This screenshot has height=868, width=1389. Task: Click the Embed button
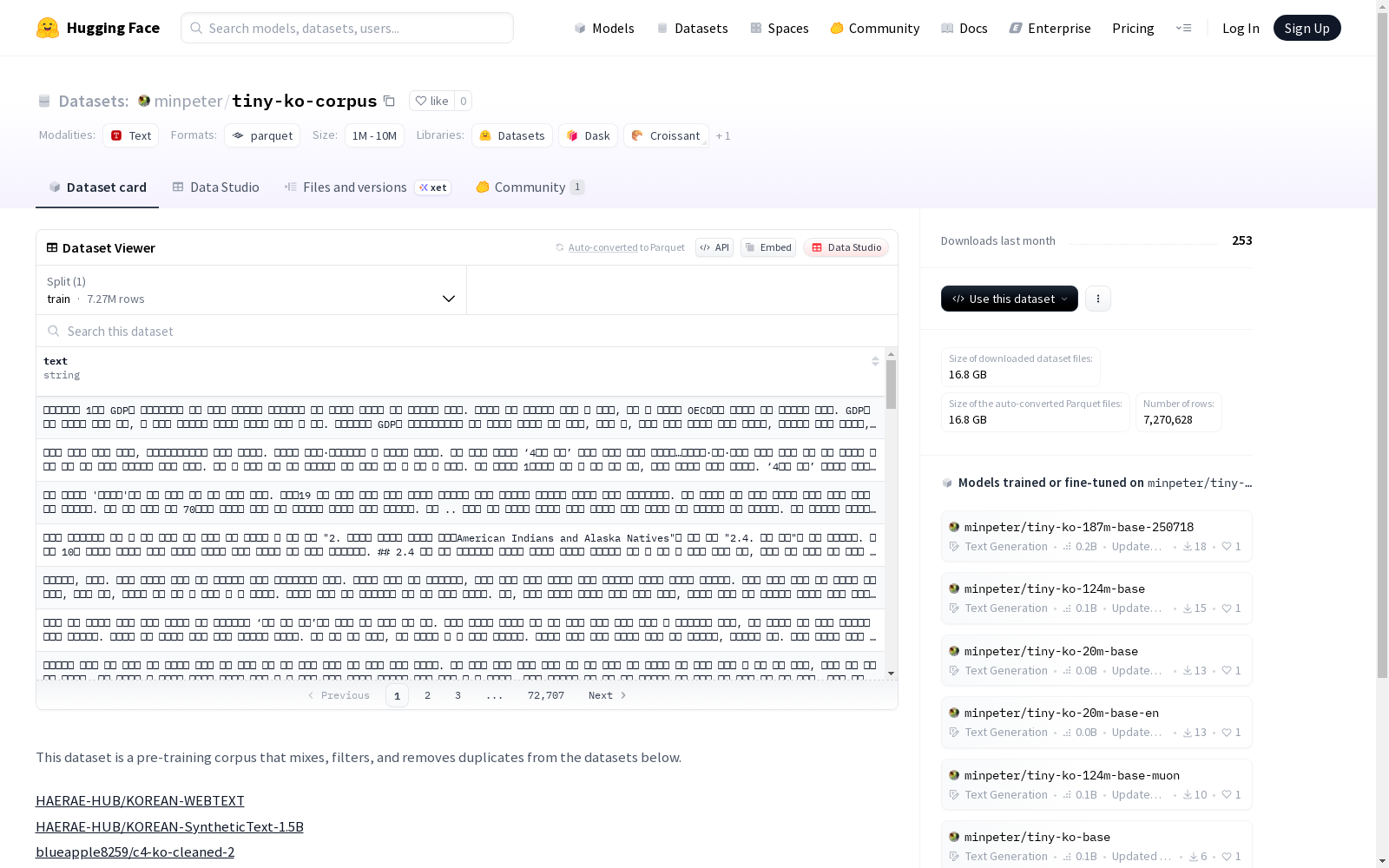[768, 247]
